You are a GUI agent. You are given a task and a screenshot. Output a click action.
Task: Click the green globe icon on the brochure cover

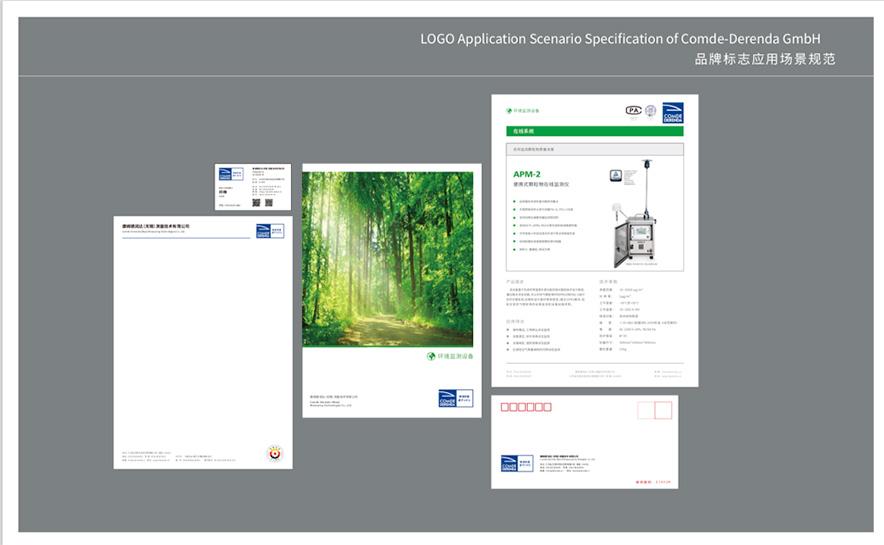click(431, 356)
